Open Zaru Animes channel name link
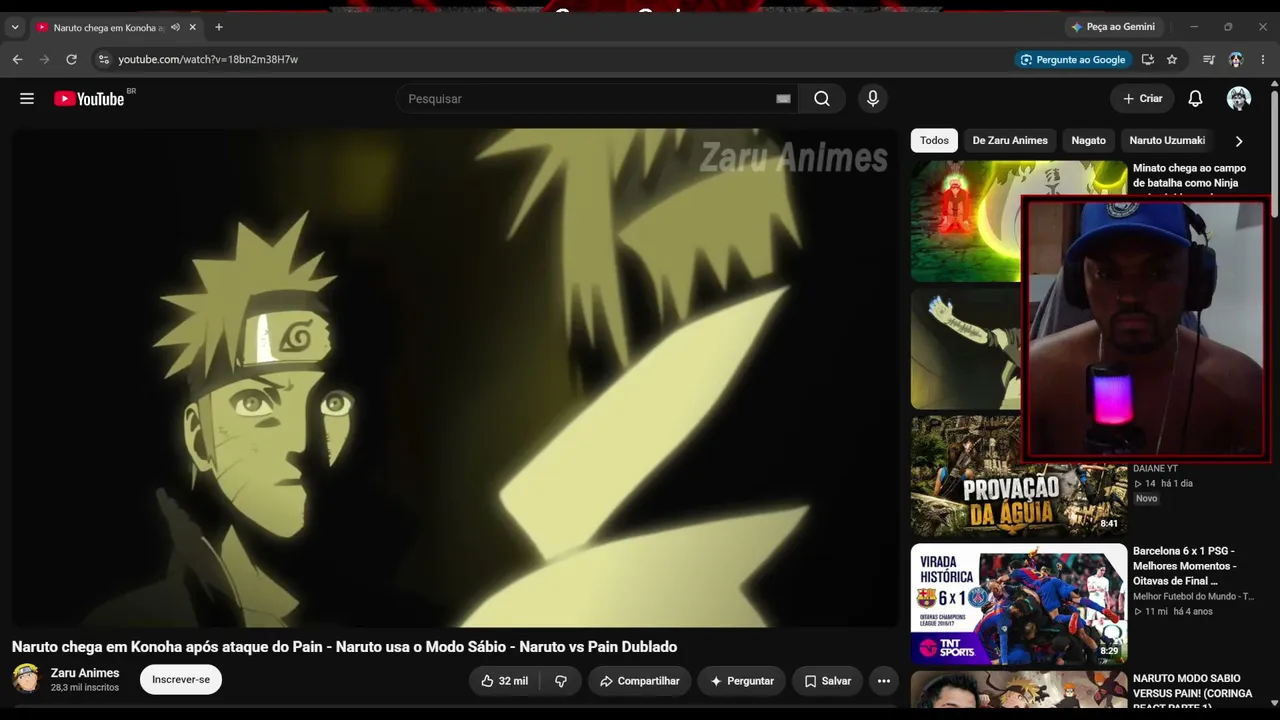This screenshot has height=720, width=1280. click(85, 673)
